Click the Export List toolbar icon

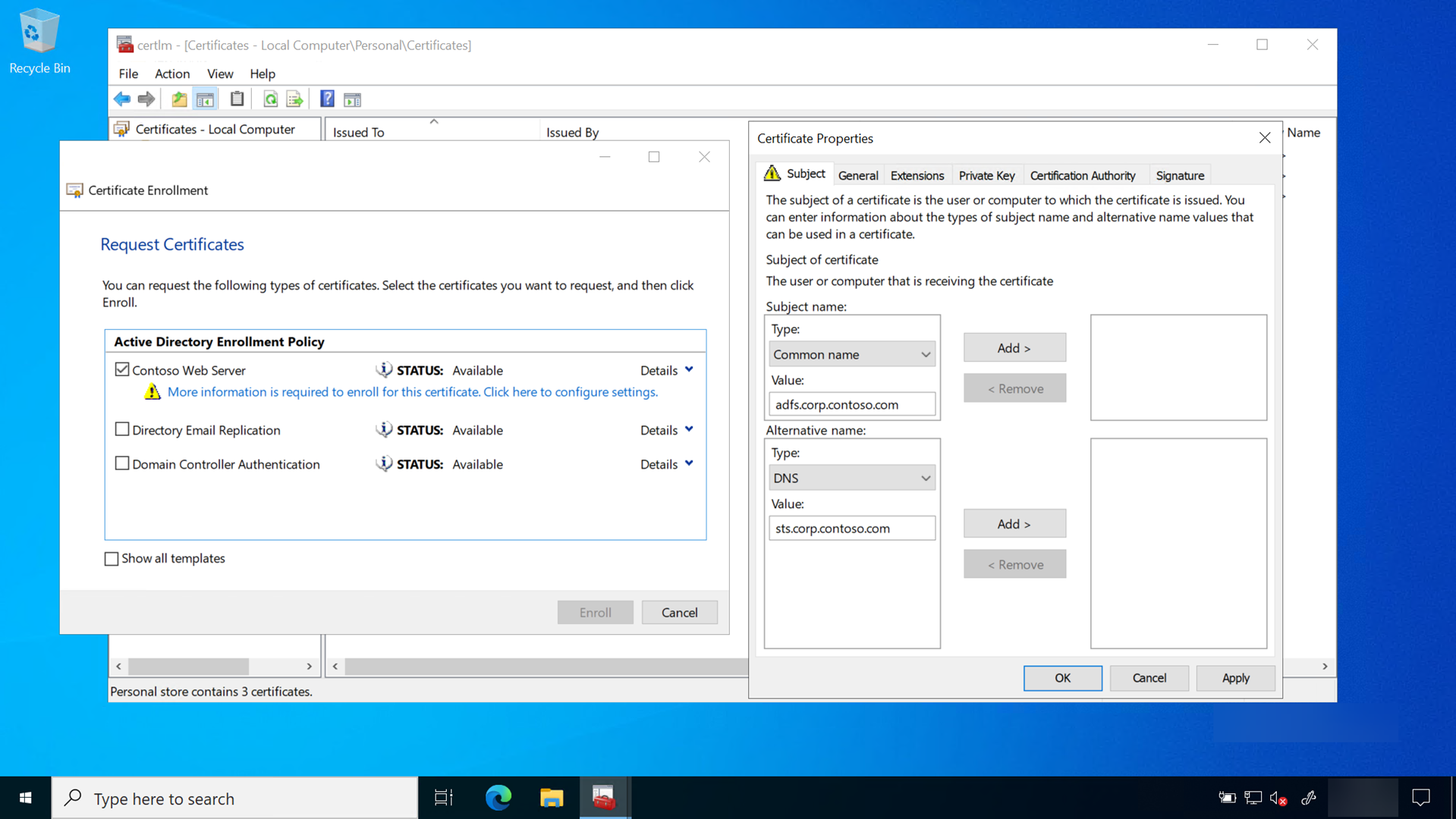(294, 99)
